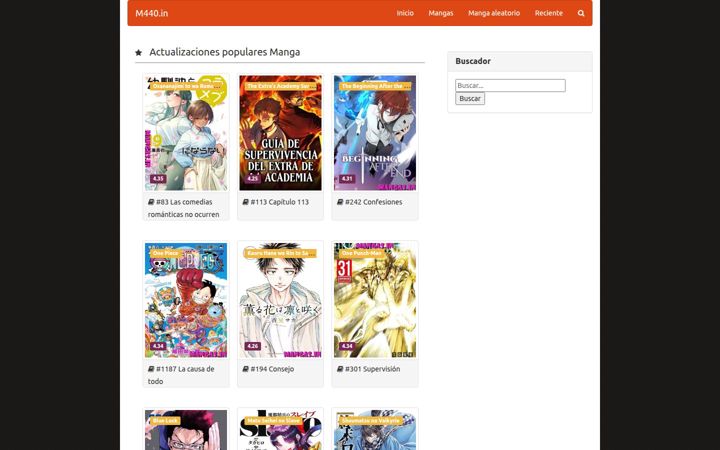This screenshot has height=450, width=720.
Task: Open the One Piece cover thumbnail
Action: click(x=186, y=300)
